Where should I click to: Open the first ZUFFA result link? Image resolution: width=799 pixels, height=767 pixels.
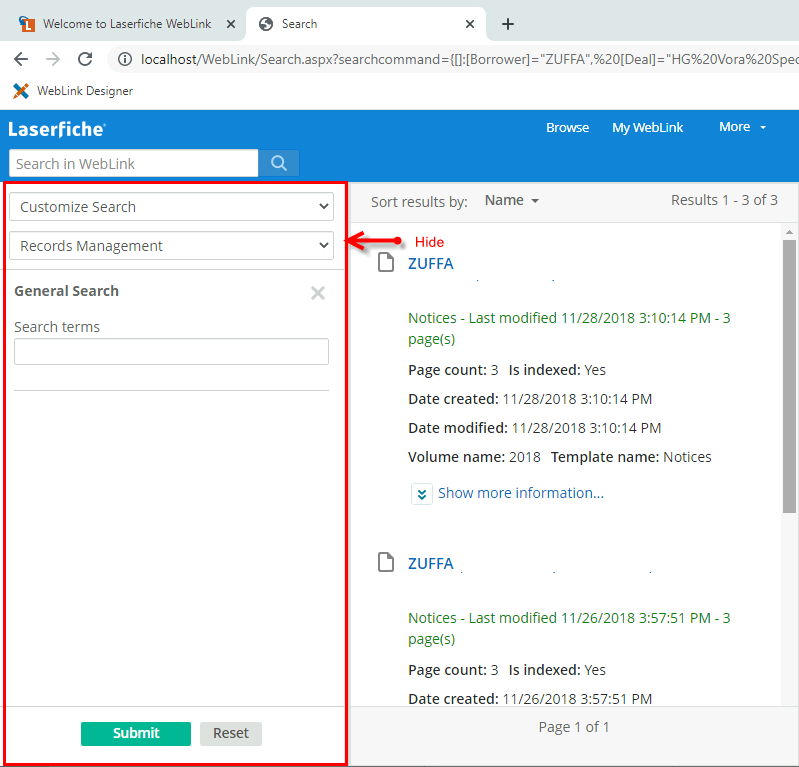pos(431,263)
